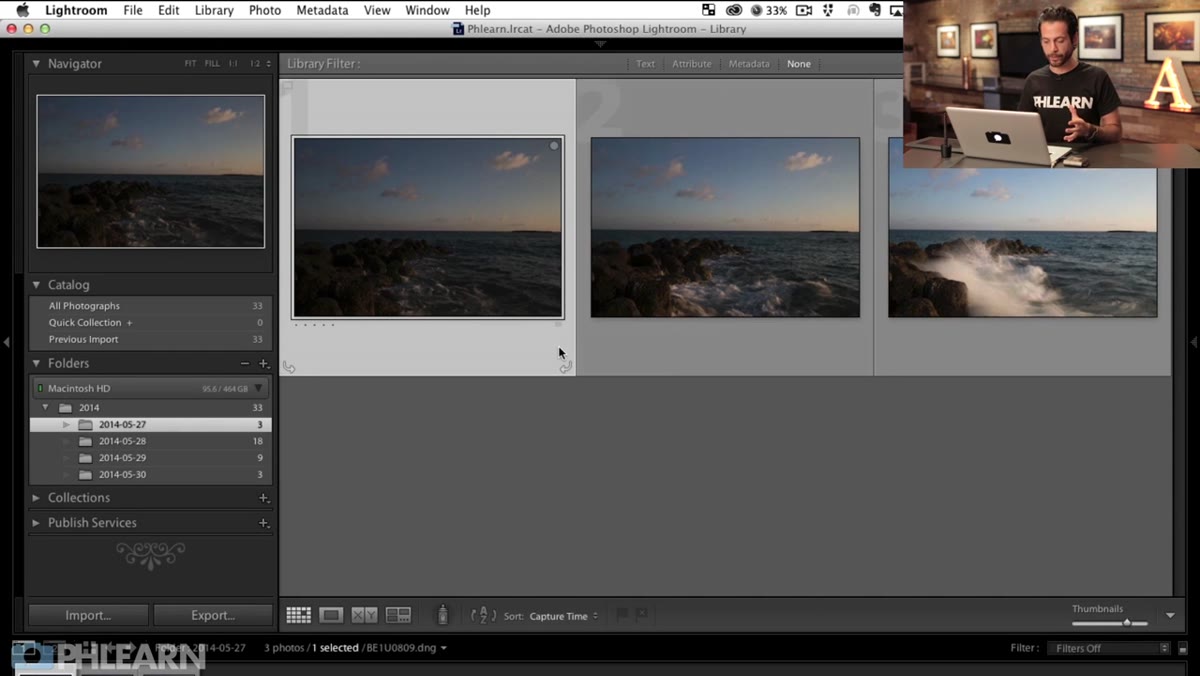
Task: Select the 2014-05-28 folder
Action: [150, 441]
